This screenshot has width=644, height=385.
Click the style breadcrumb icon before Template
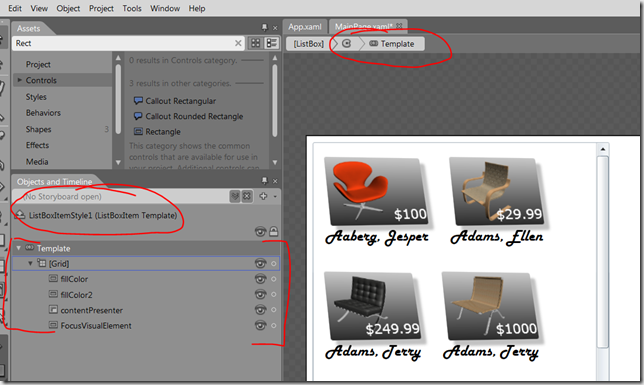[346, 44]
